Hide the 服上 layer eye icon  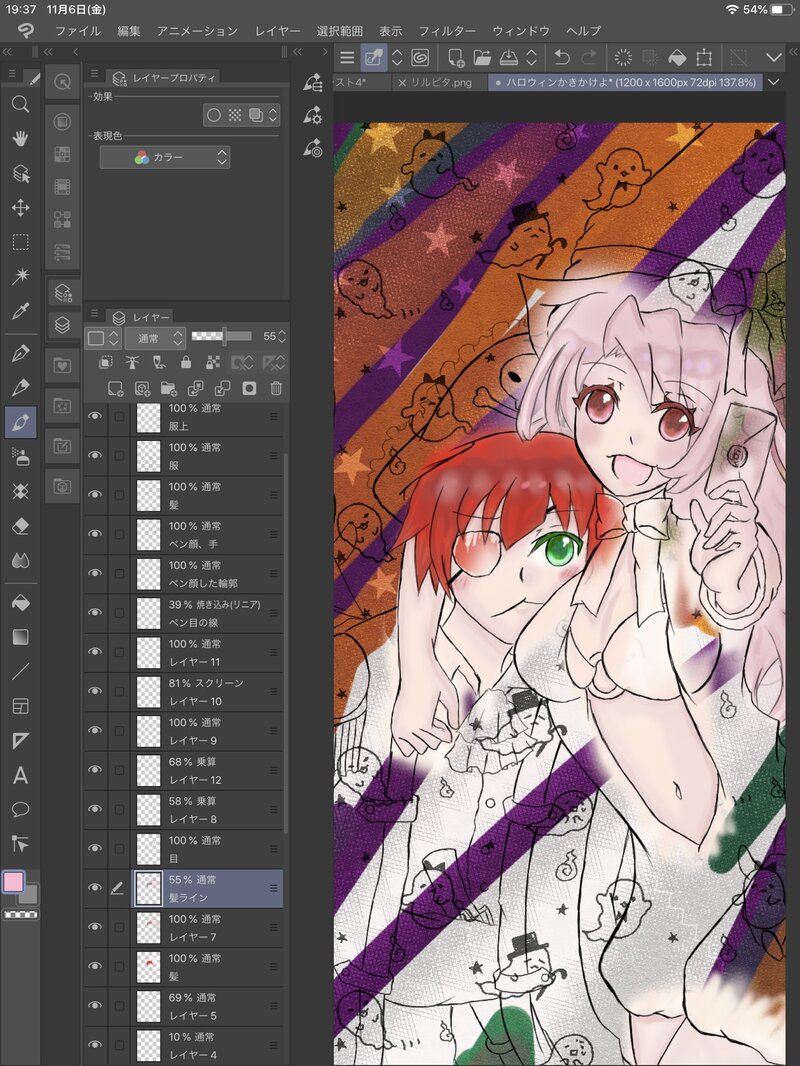pos(95,416)
